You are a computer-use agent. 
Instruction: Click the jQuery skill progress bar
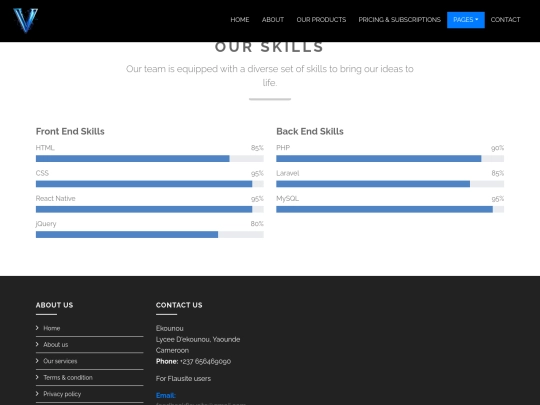tap(150, 235)
